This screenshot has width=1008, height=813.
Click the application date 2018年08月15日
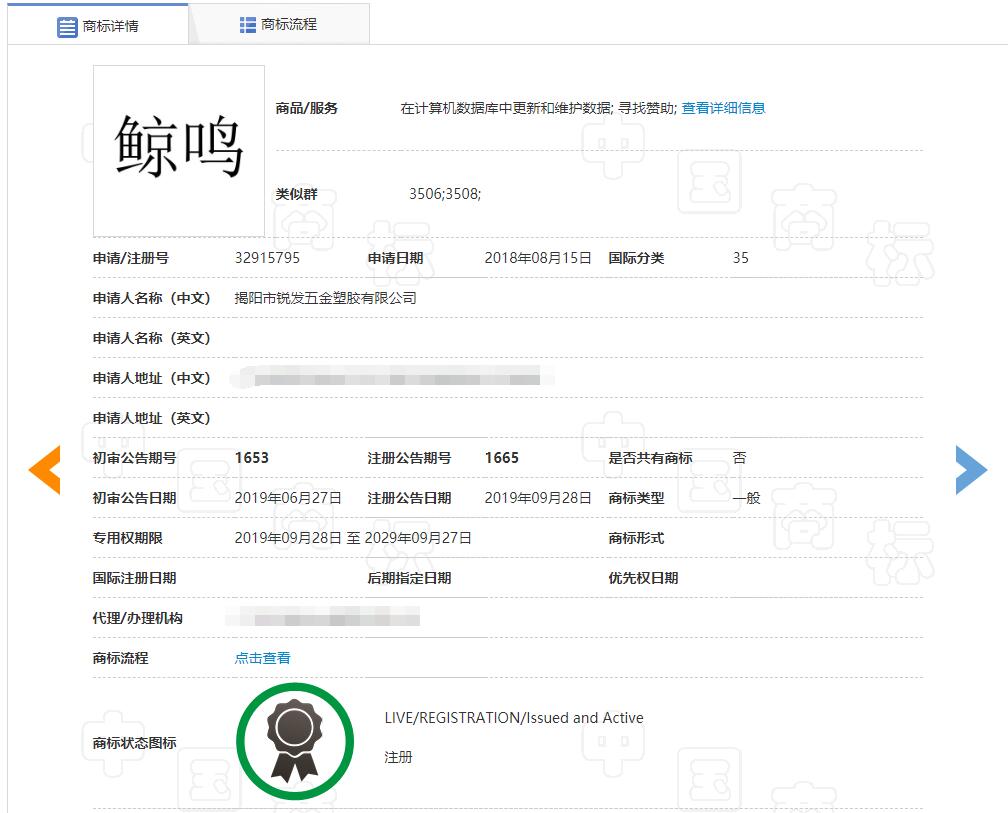[x=538, y=258]
